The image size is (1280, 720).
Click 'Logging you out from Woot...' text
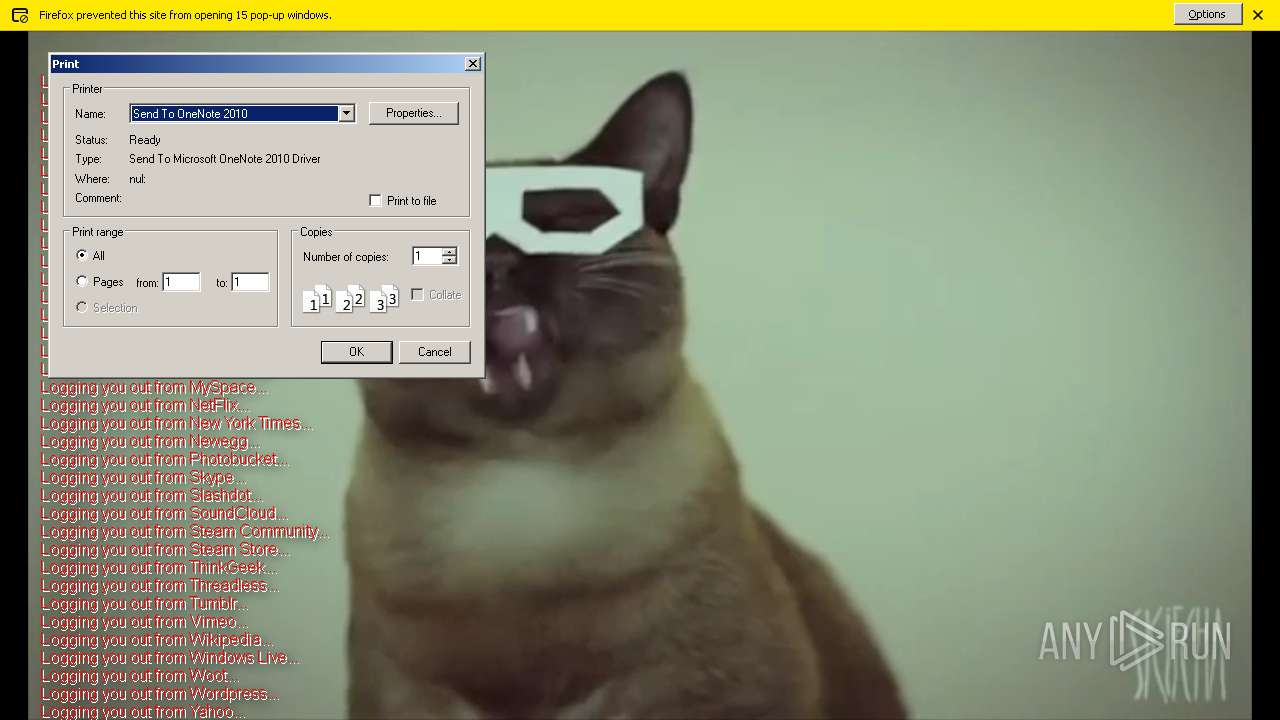coord(140,676)
